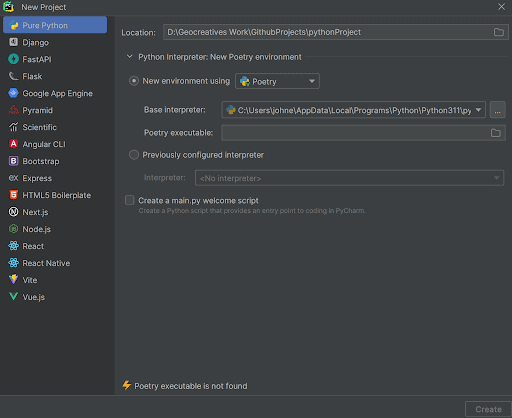Select the Pyramid list entry
512x418 pixels.
55,110
